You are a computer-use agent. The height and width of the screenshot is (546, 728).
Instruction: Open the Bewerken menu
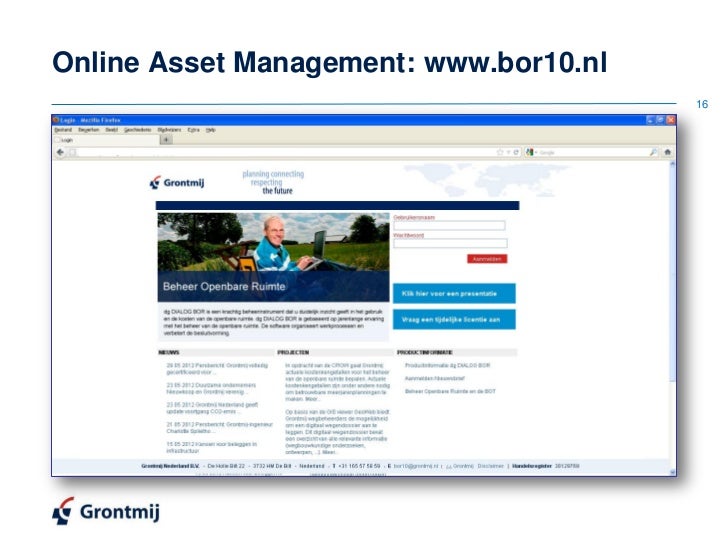[89, 130]
